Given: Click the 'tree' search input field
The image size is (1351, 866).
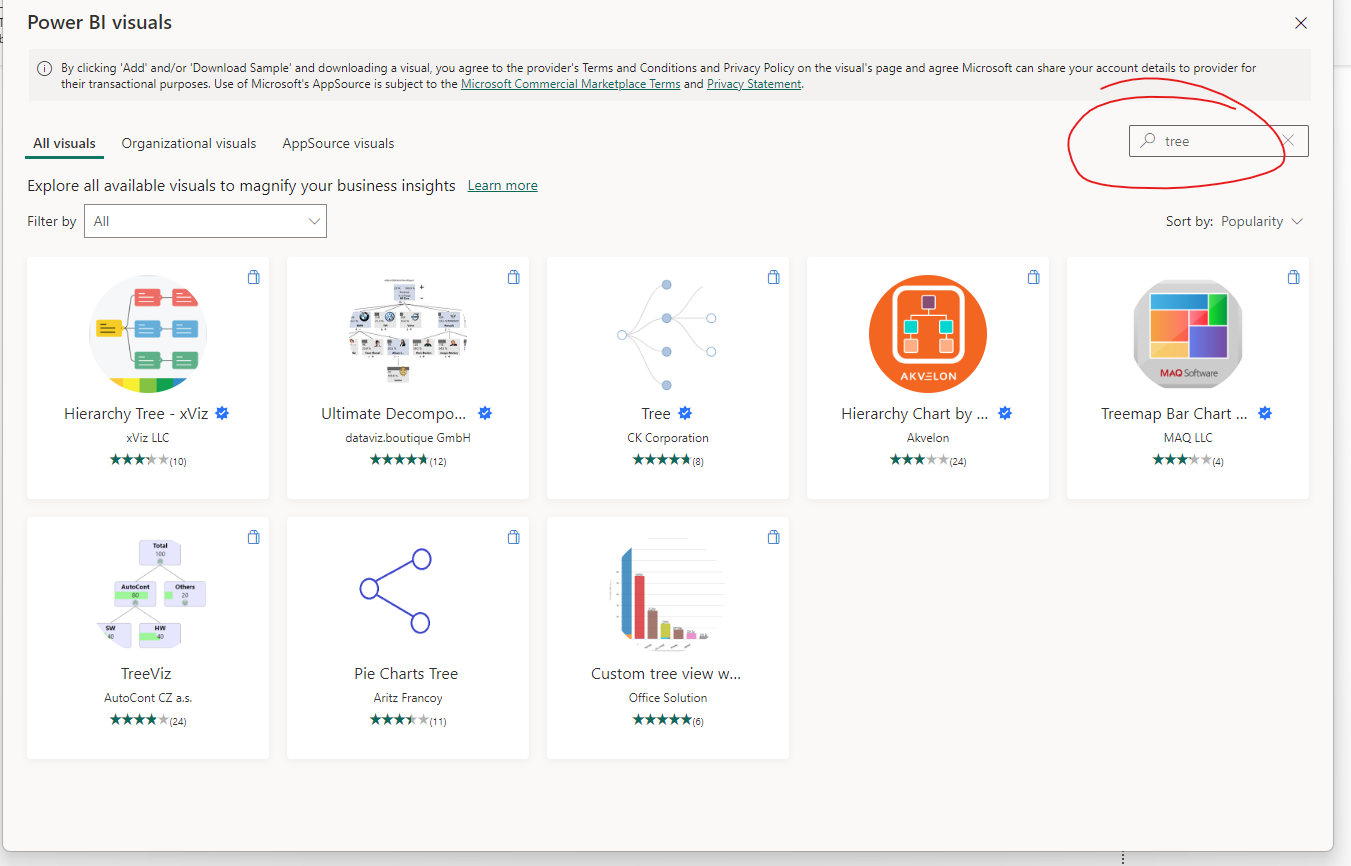Looking at the screenshot, I should point(1218,141).
